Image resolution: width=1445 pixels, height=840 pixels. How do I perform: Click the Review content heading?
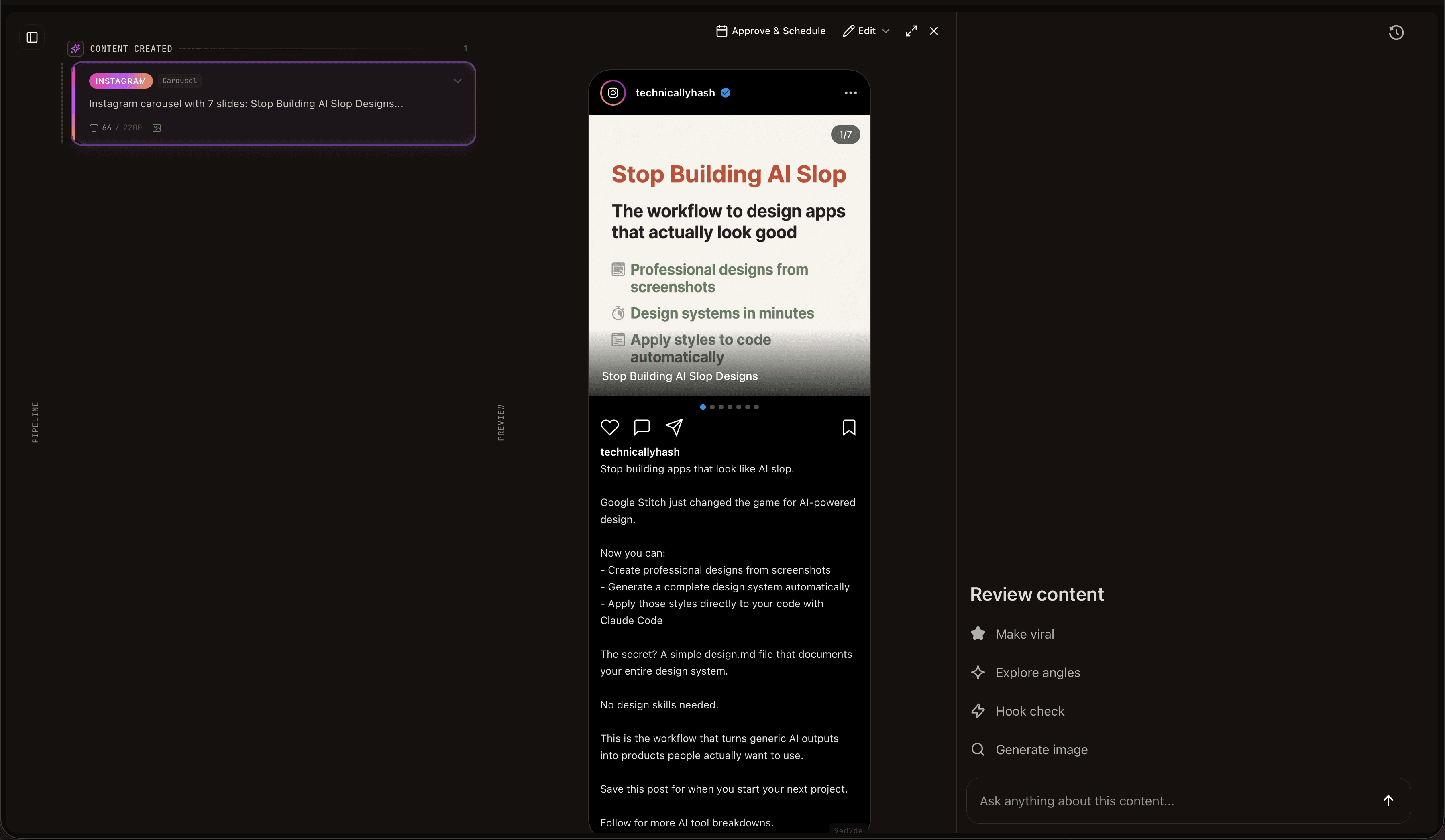tap(1037, 594)
